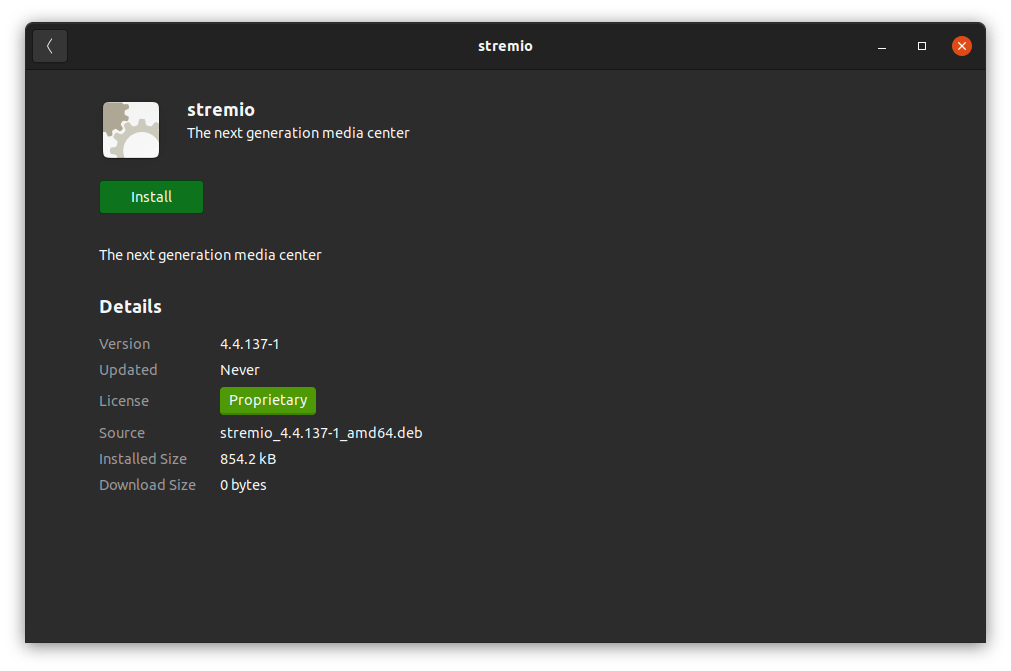The image size is (1011, 671).
Task: Click the License label
Action: click(124, 401)
